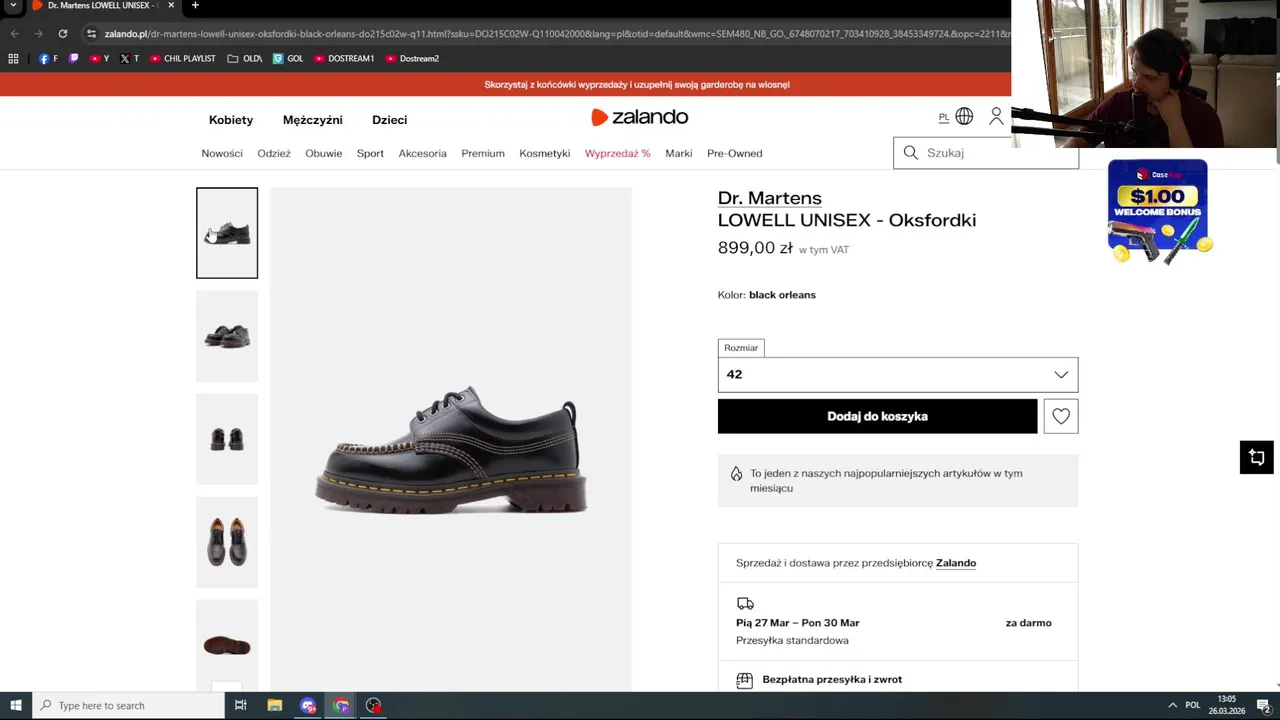Open a new browser tab
The width and height of the screenshot is (1280, 720).
[x=195, y=6]
